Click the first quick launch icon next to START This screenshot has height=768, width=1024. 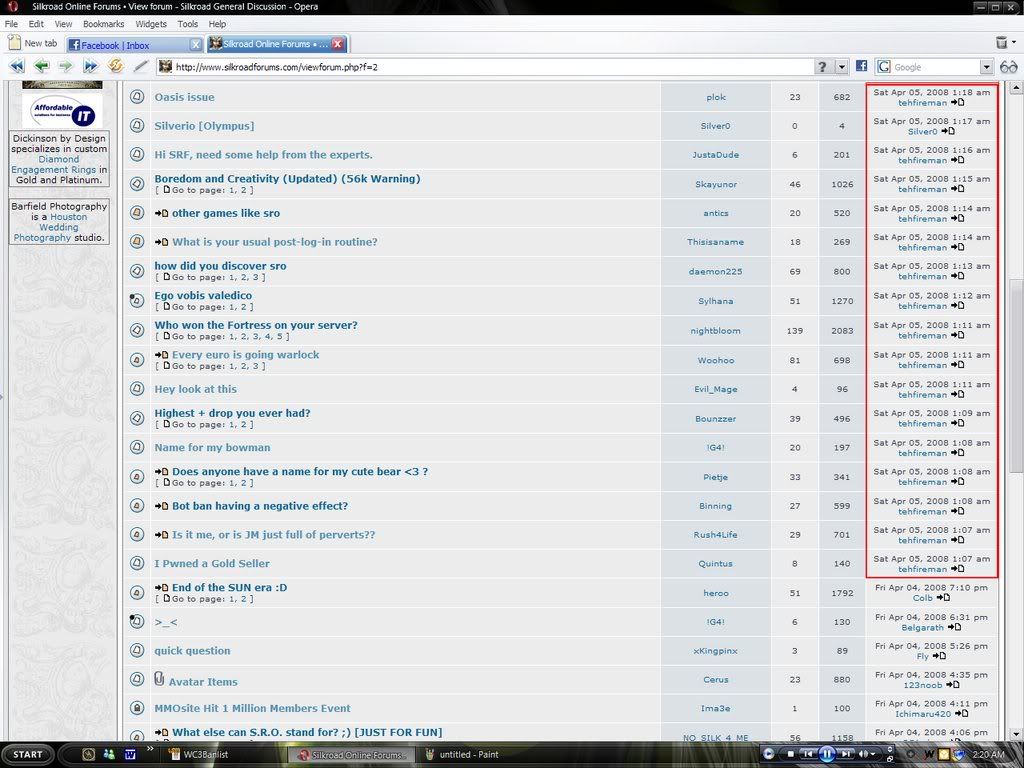point(88,754)
